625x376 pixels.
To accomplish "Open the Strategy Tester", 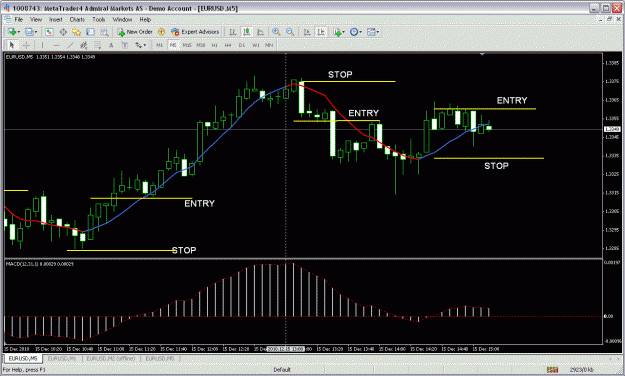I will [104, 32].
